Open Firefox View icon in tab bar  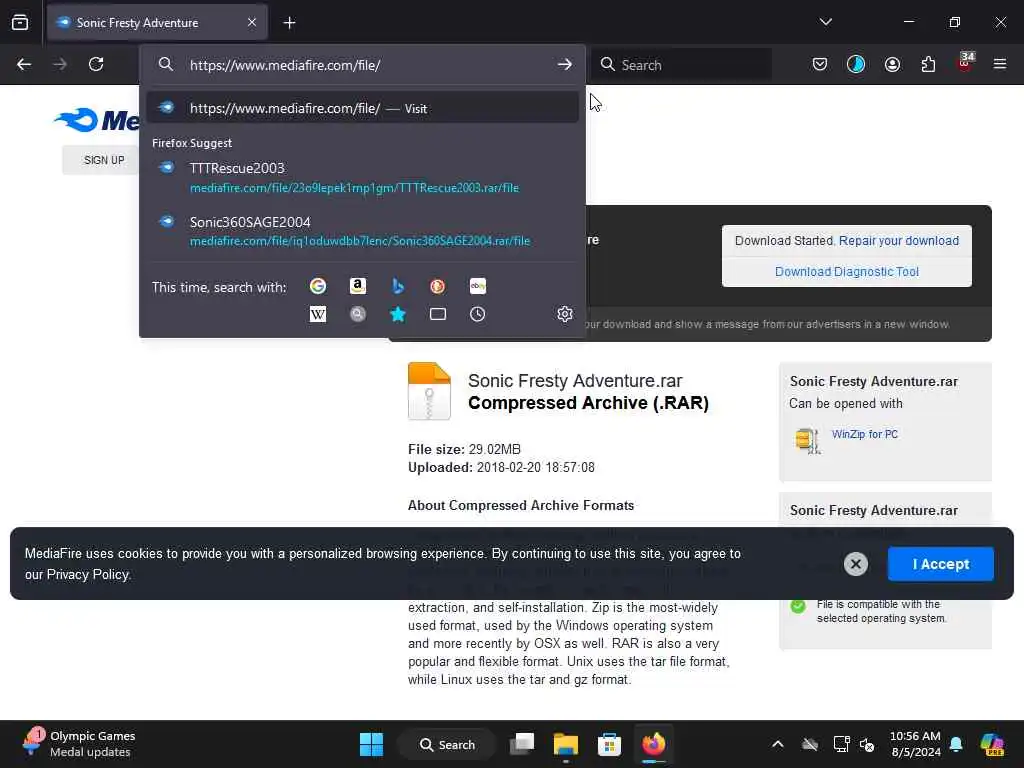click(x=20, y=22)
